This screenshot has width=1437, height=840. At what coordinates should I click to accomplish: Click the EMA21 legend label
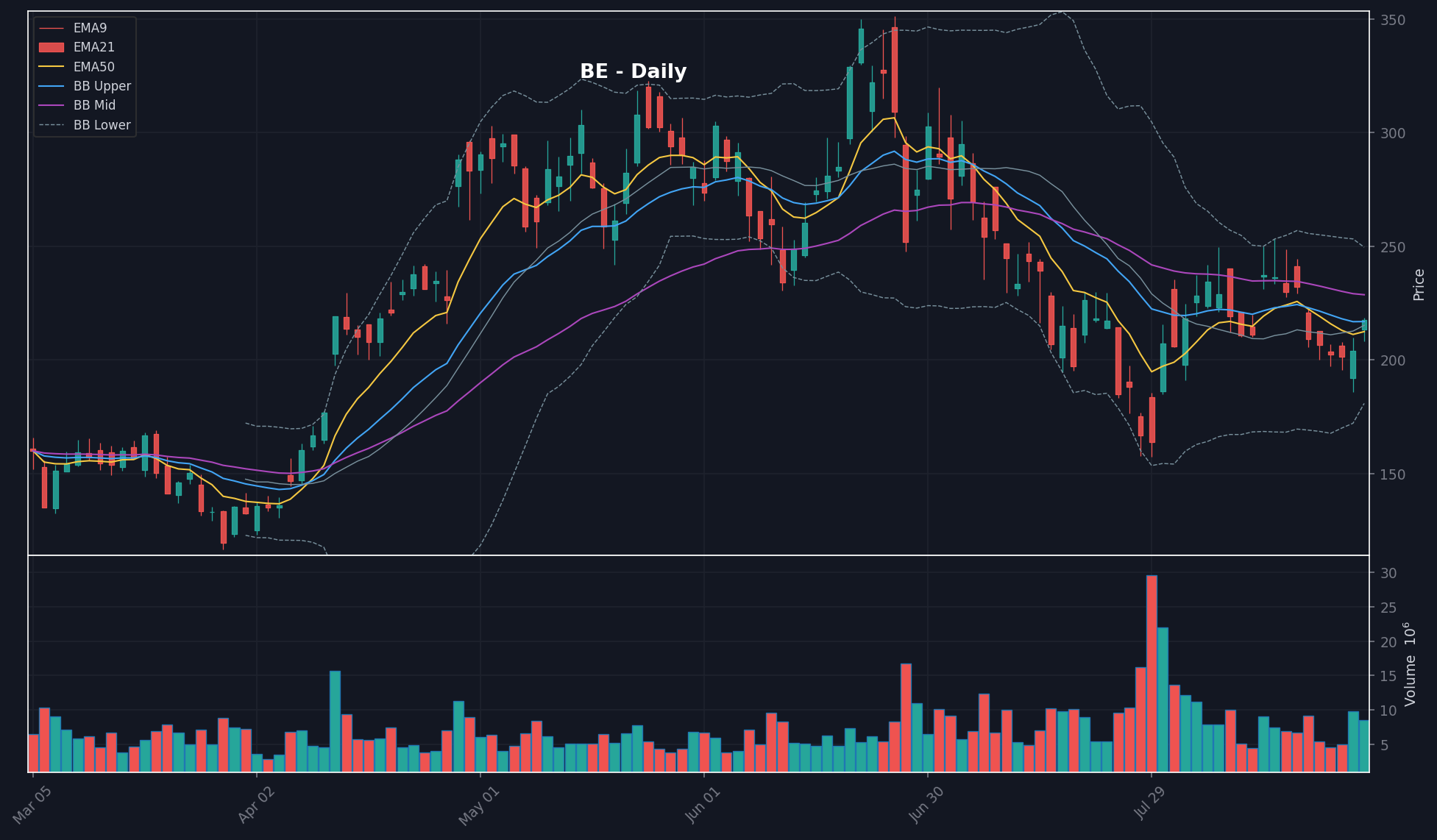pos(93,47)
